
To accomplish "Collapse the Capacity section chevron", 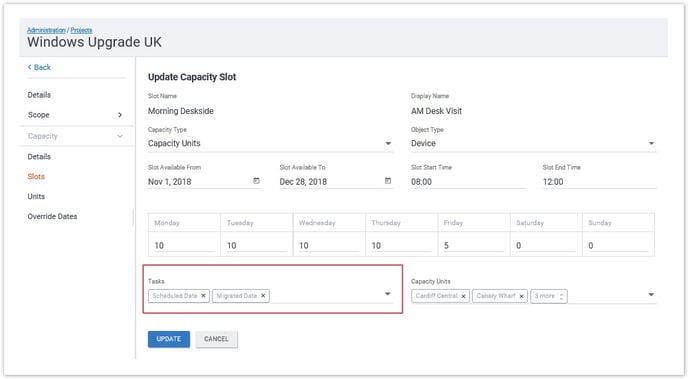I will coord(120,136).
